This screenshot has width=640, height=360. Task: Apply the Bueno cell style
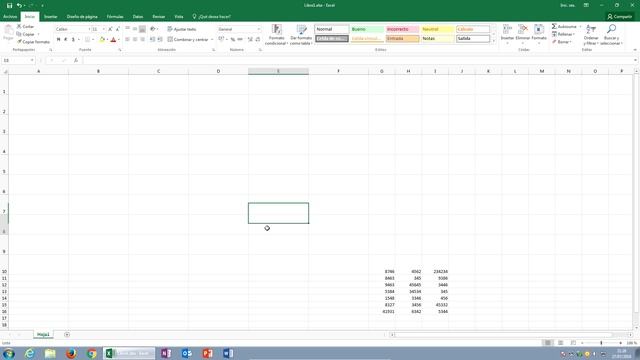[367, 29]
